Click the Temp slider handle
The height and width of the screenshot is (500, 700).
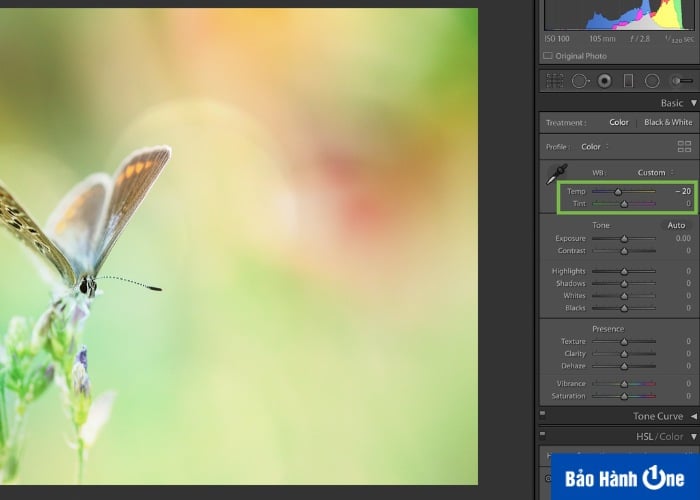618,192
